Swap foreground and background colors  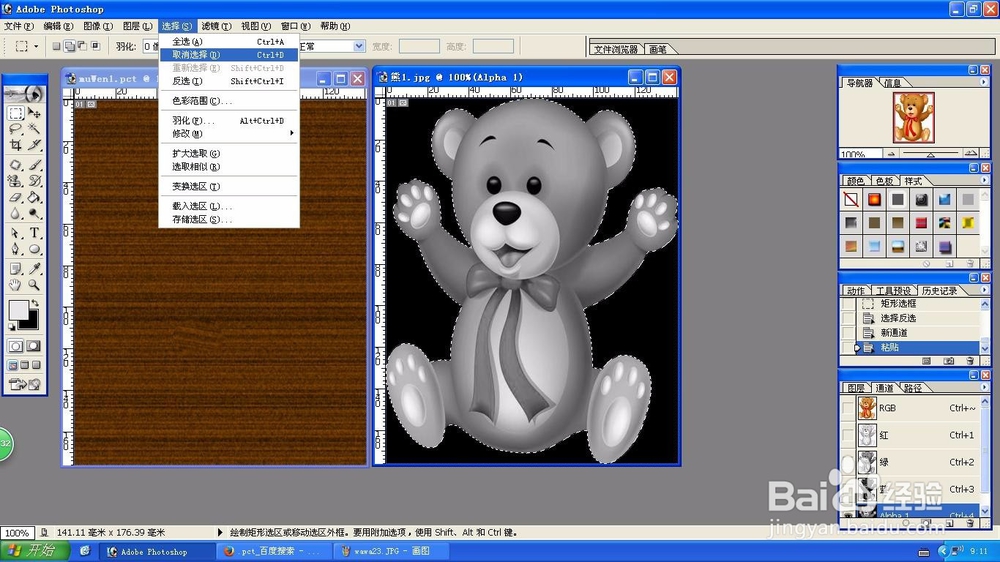[35, 303]
